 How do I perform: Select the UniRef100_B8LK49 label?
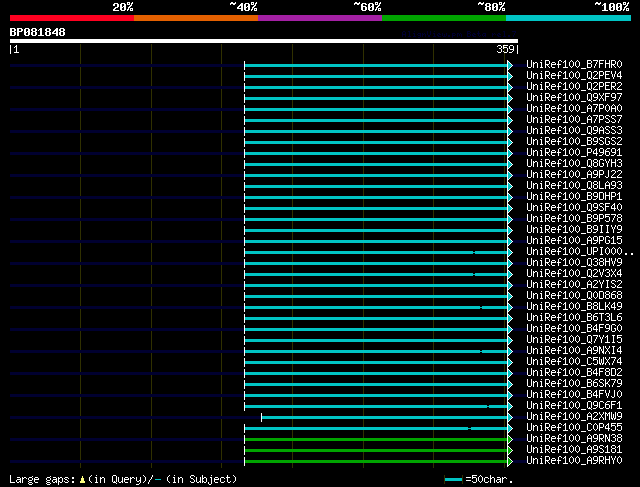coord(574,307)
